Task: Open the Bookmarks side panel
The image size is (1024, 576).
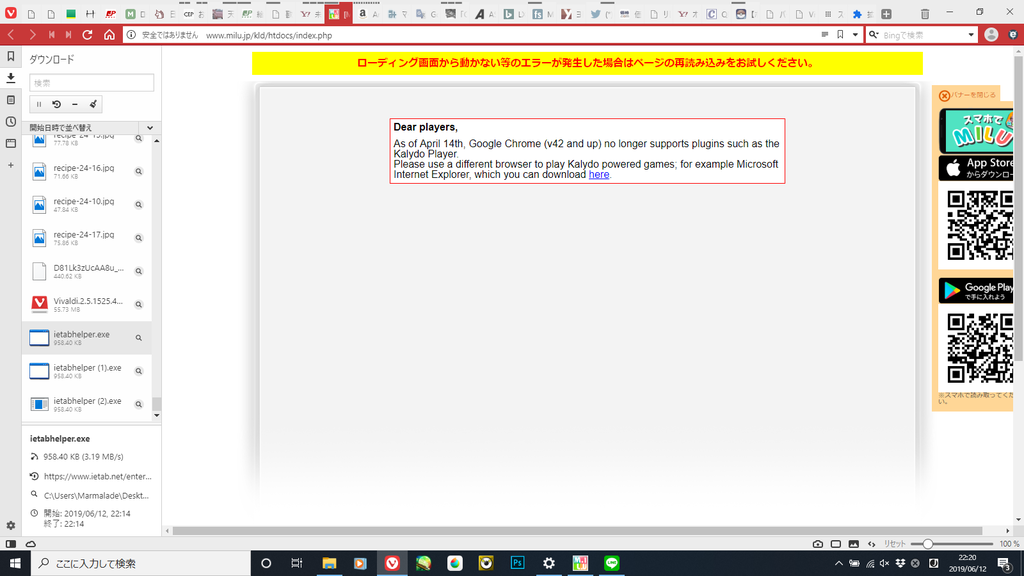Action: point(11,57)
